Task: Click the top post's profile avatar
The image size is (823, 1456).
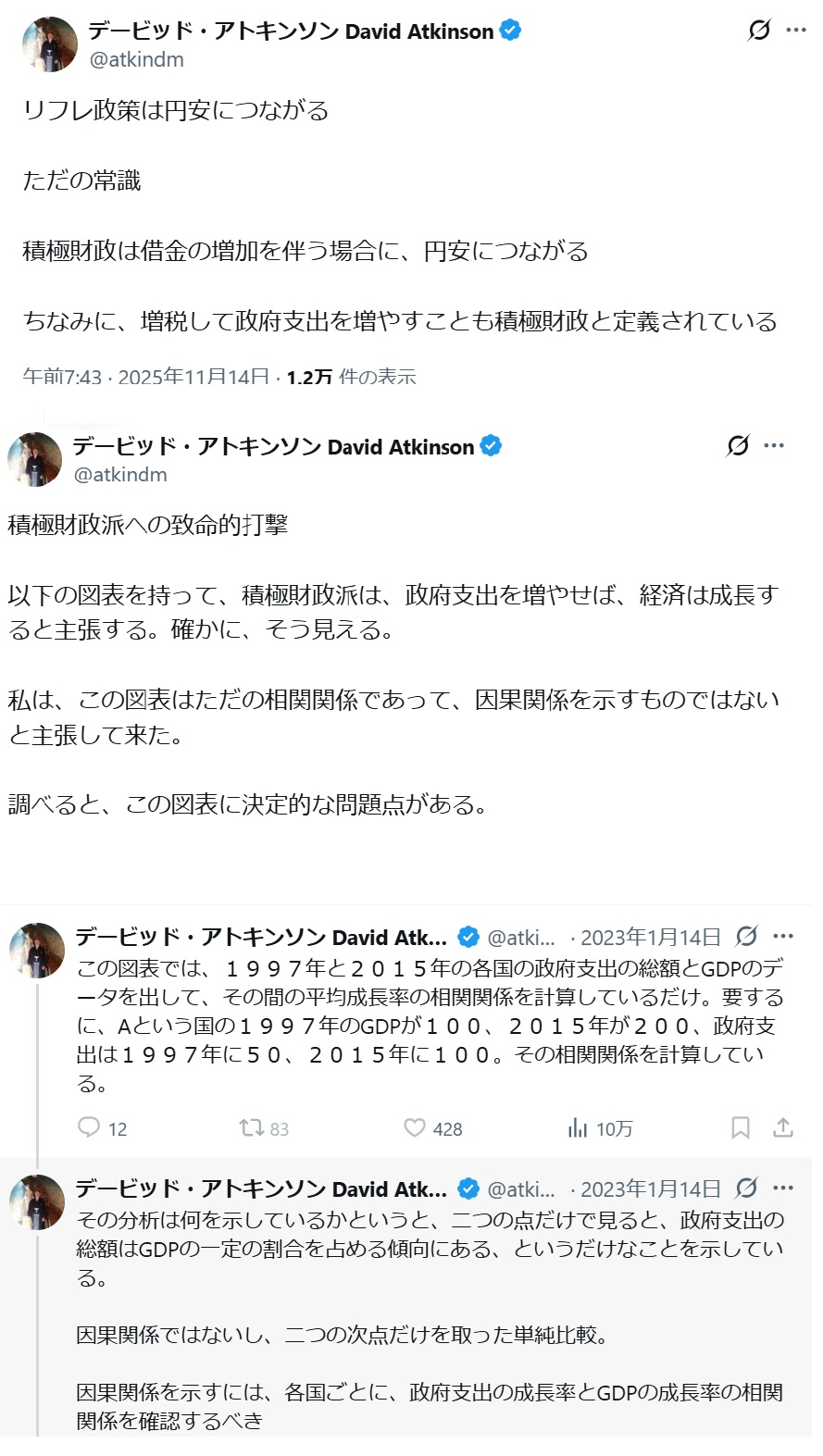Action: pyautogui.click(x=50, y=44)
